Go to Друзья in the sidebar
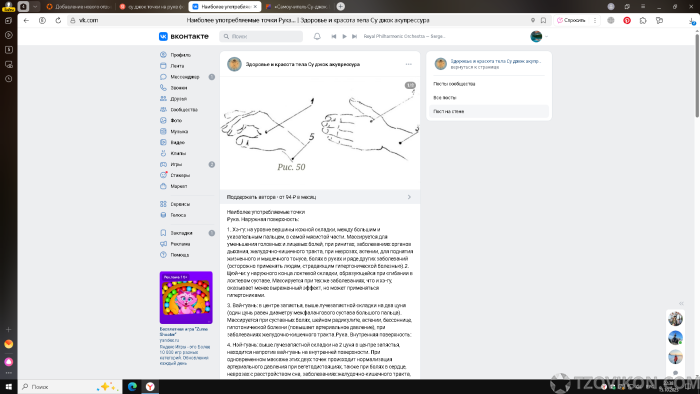 (178, 99)
